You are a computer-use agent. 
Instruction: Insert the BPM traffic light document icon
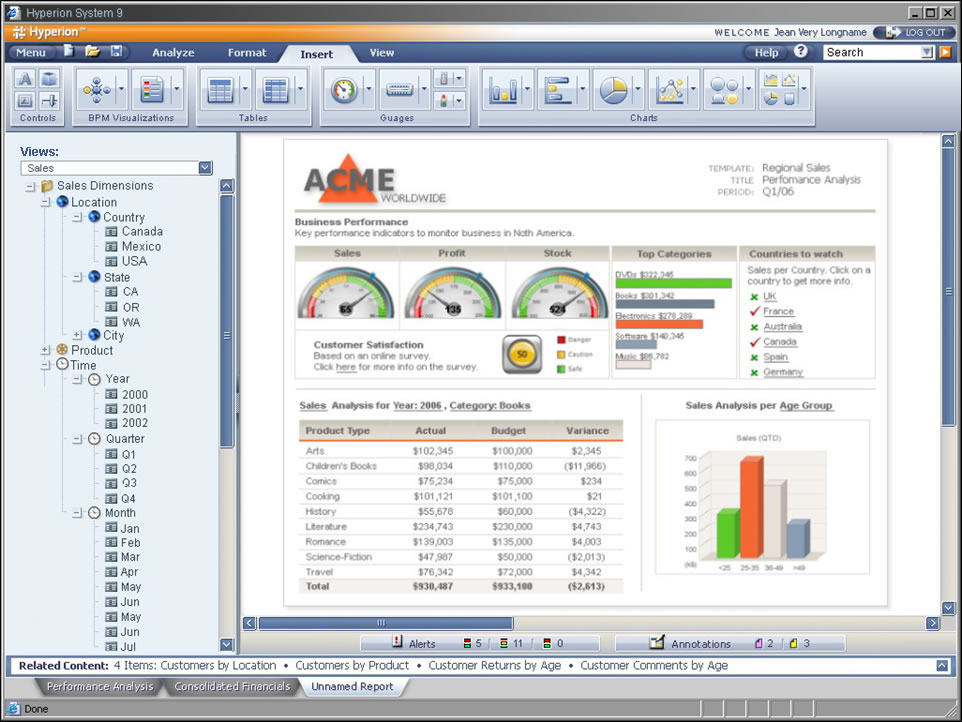(151, 90)
